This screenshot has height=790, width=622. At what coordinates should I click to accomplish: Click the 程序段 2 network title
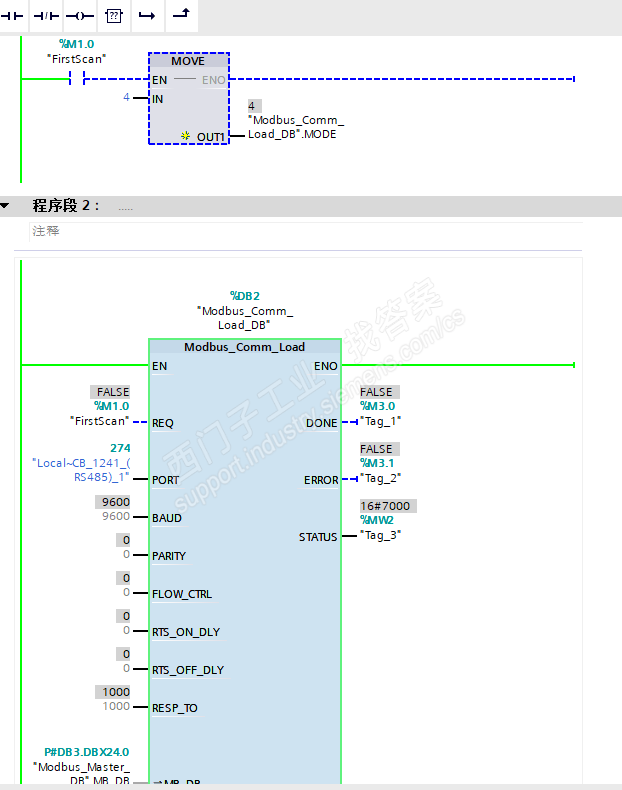(66, 206)
